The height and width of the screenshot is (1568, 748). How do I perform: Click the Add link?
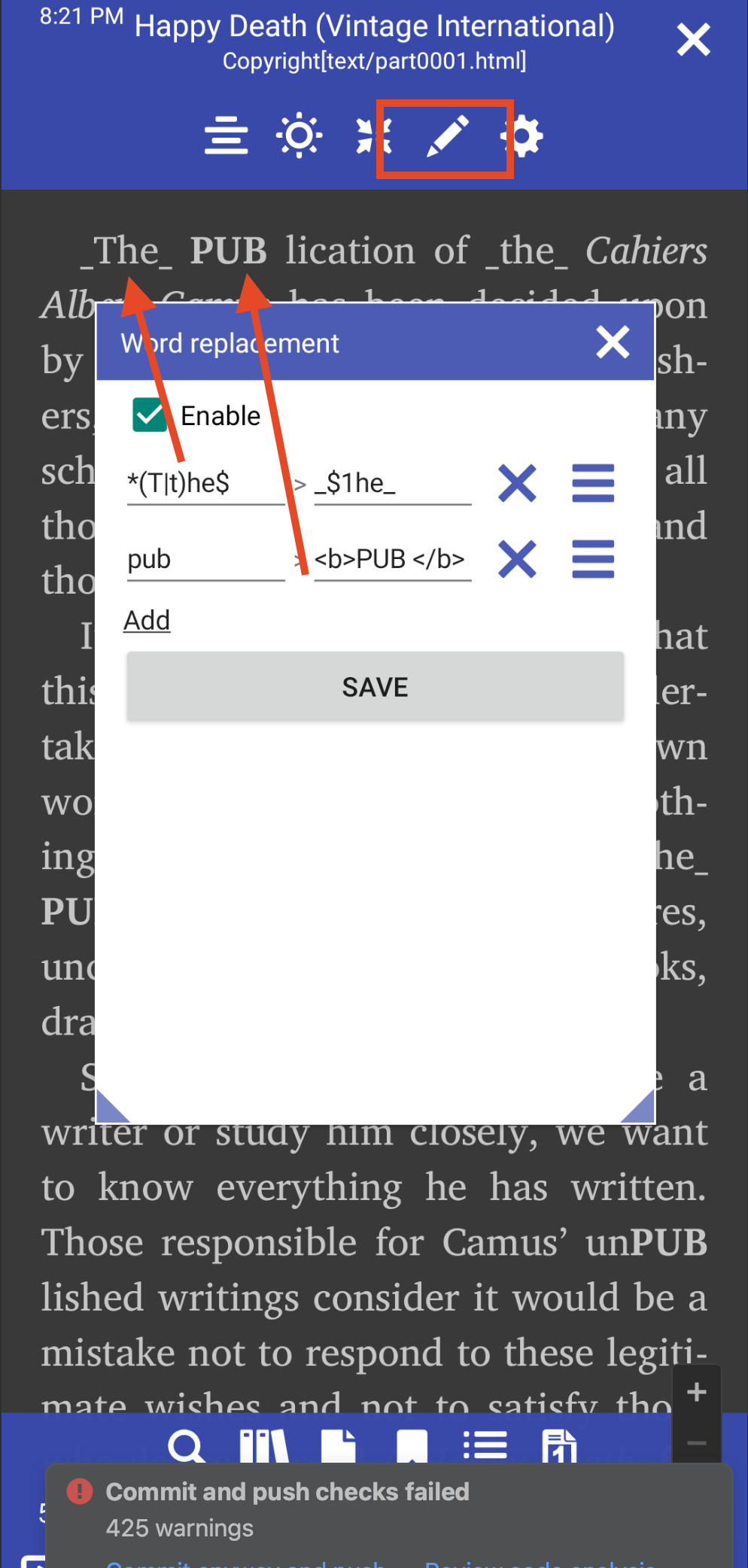point(147,621)
